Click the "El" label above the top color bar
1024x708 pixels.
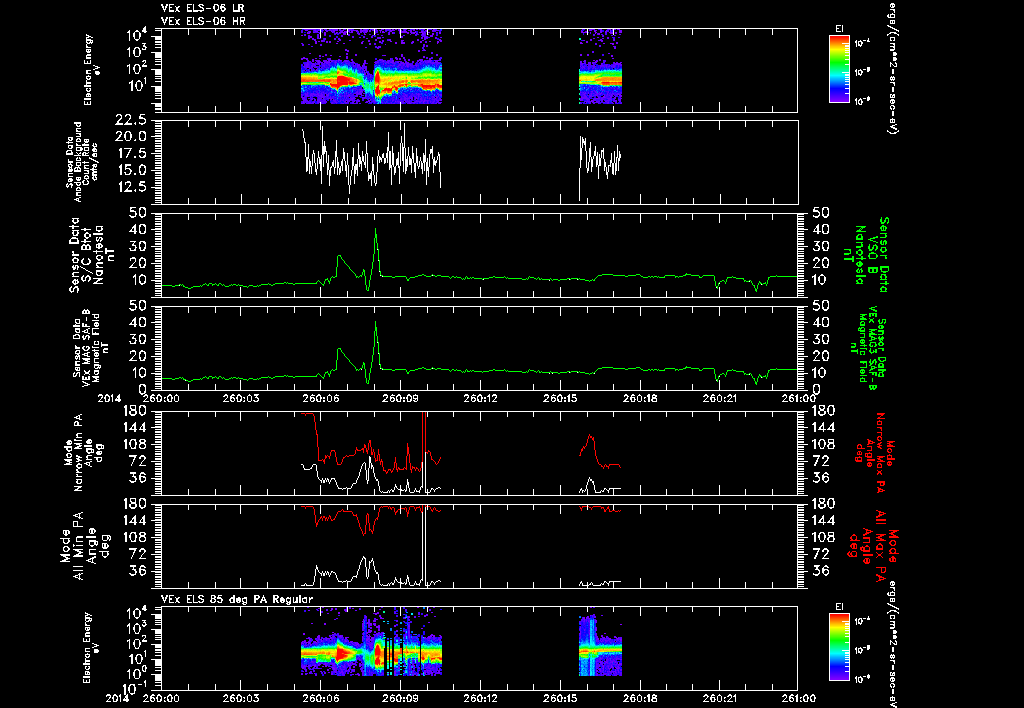pyautogui.click(x=839, y=29)
